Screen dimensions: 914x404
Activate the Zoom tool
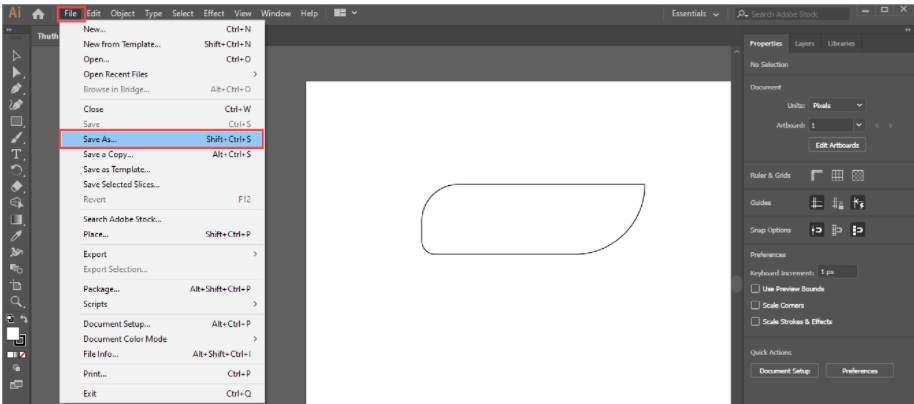[17, 300]
